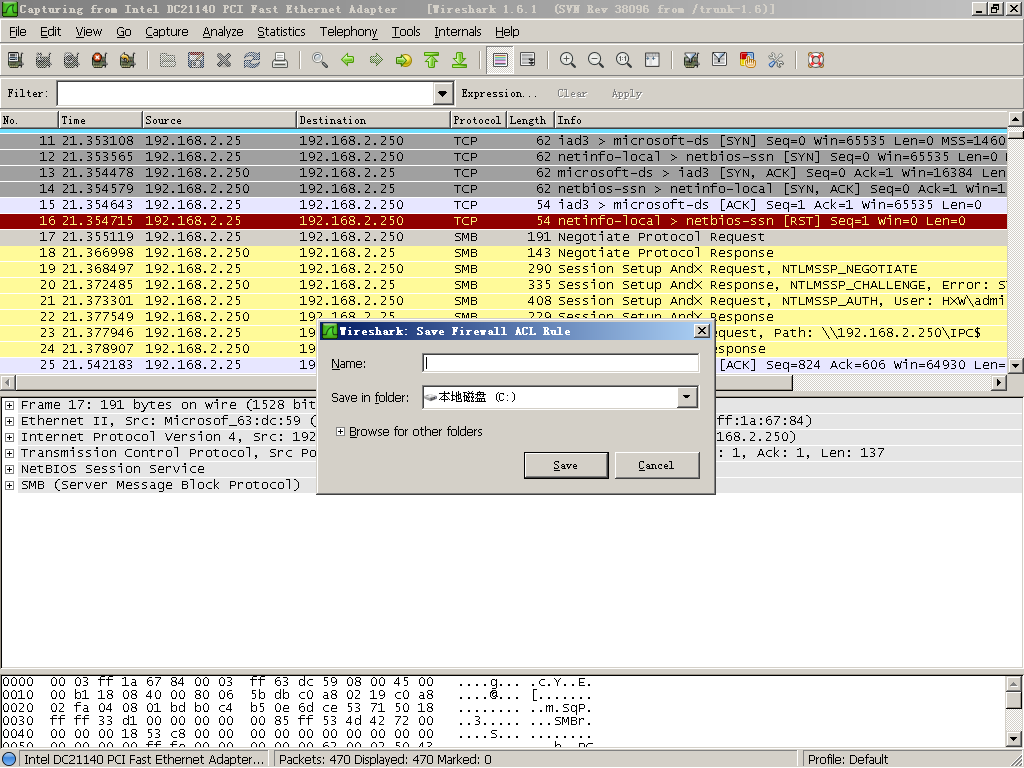Click hex pane scrollbar down arrow
The height and width of the screenshot is (768, 1024).
point(1014,739)
